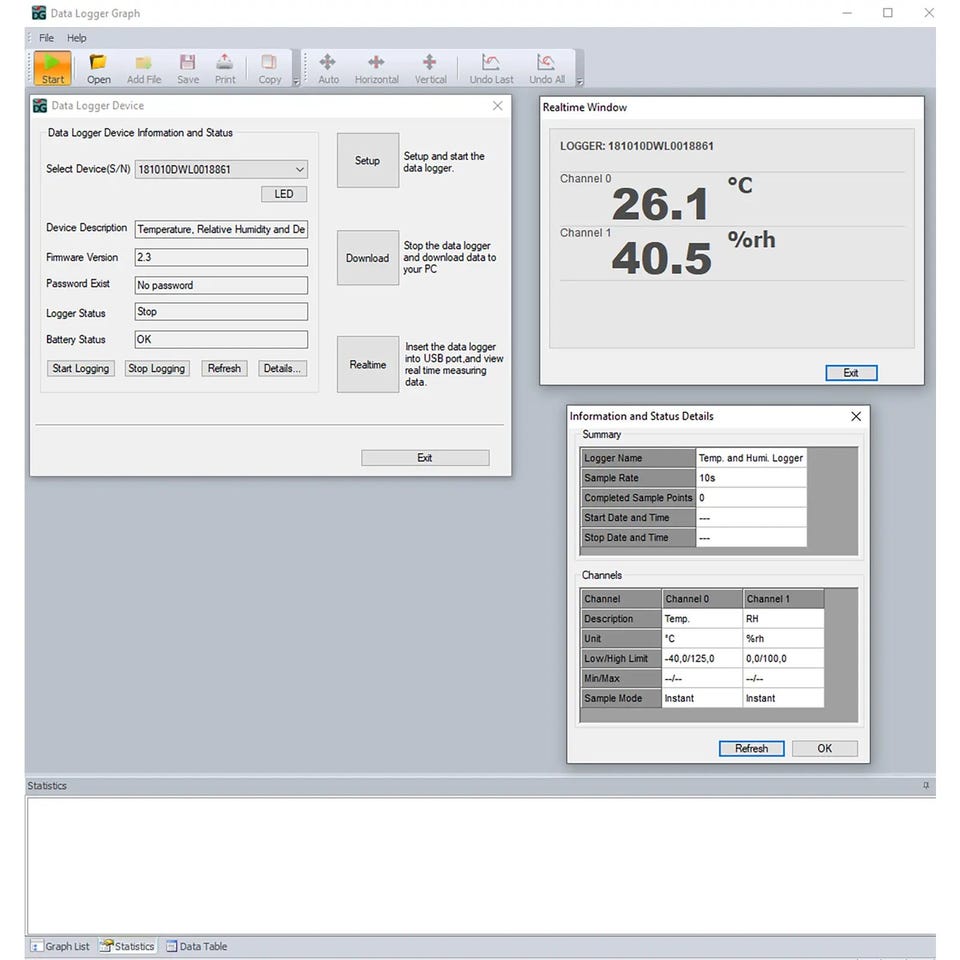Maximize the Data Logger Graph window

[888, 13]
